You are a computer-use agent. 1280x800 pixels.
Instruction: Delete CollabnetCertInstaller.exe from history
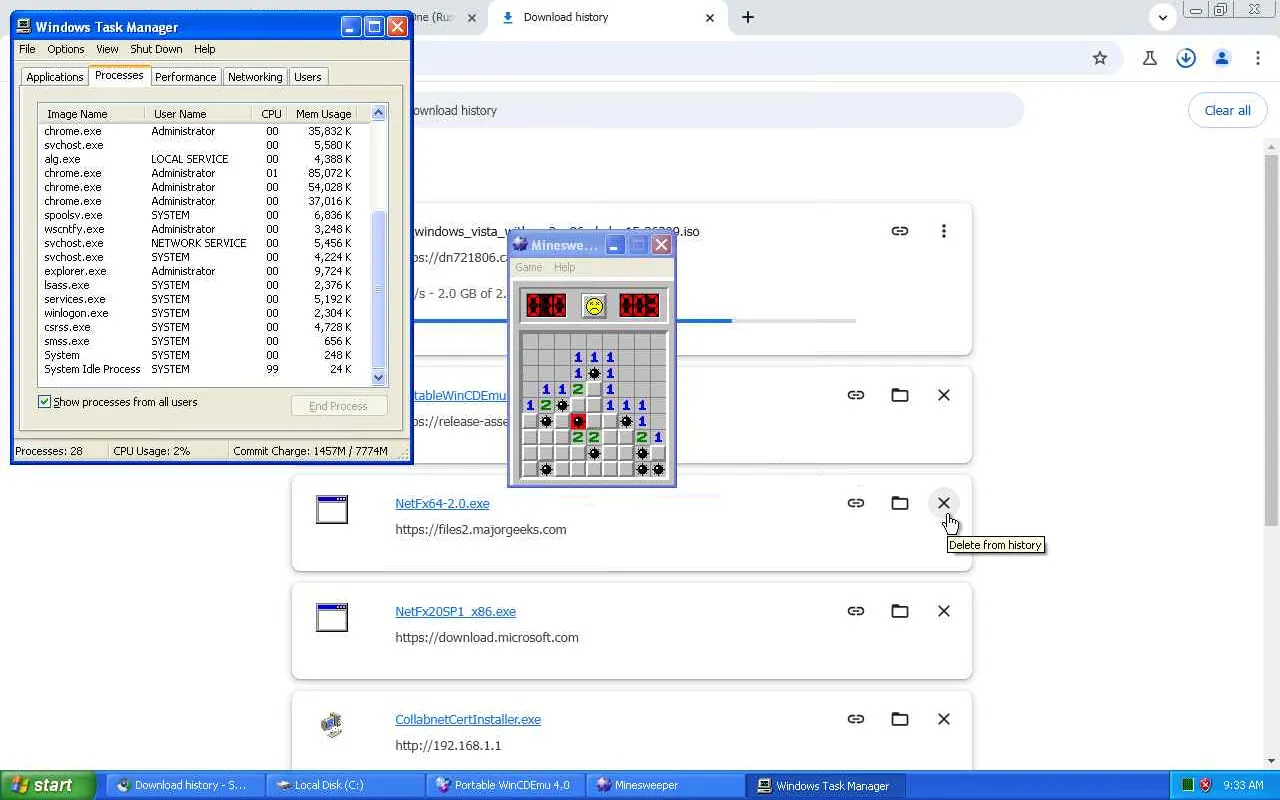click(944, 719)
